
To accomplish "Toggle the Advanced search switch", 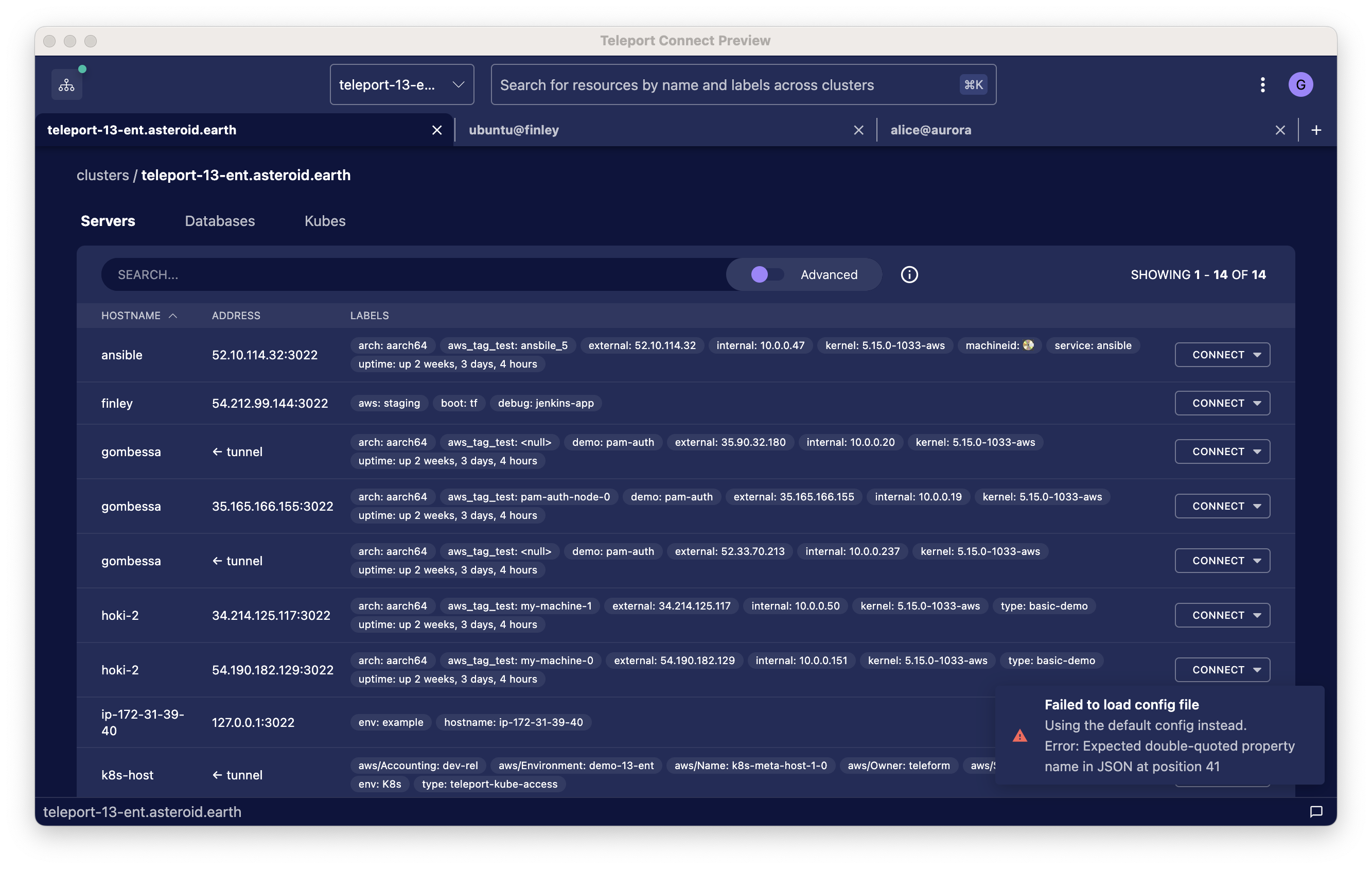I will pyautogui.click(x=766, y=275).
